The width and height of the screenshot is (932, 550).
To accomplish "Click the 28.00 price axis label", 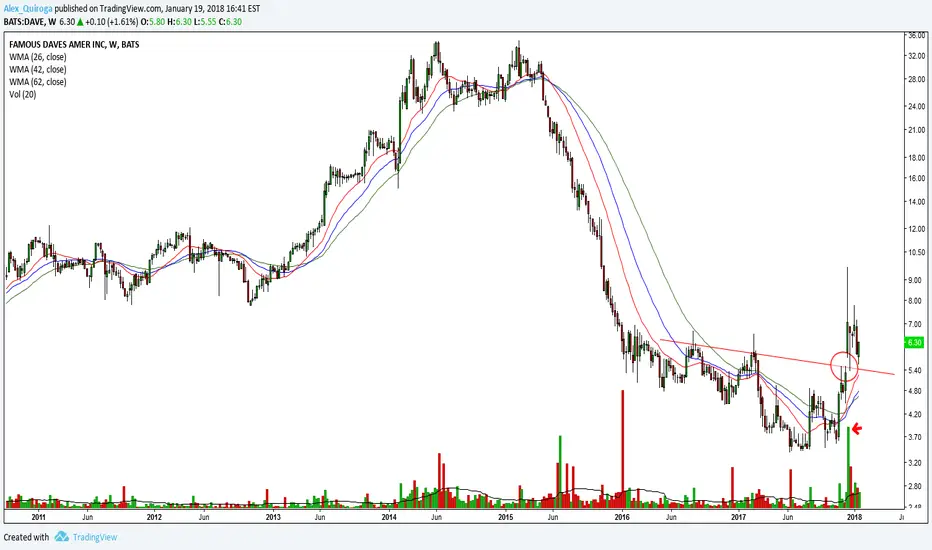I will [916, 79].
